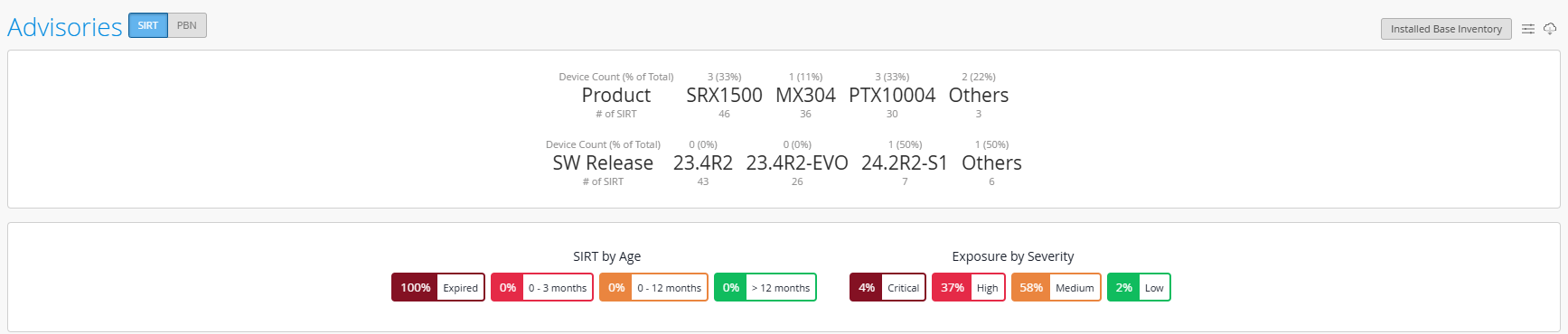
Task: Click the Advisories page title
Action: (x=65, y=27)
